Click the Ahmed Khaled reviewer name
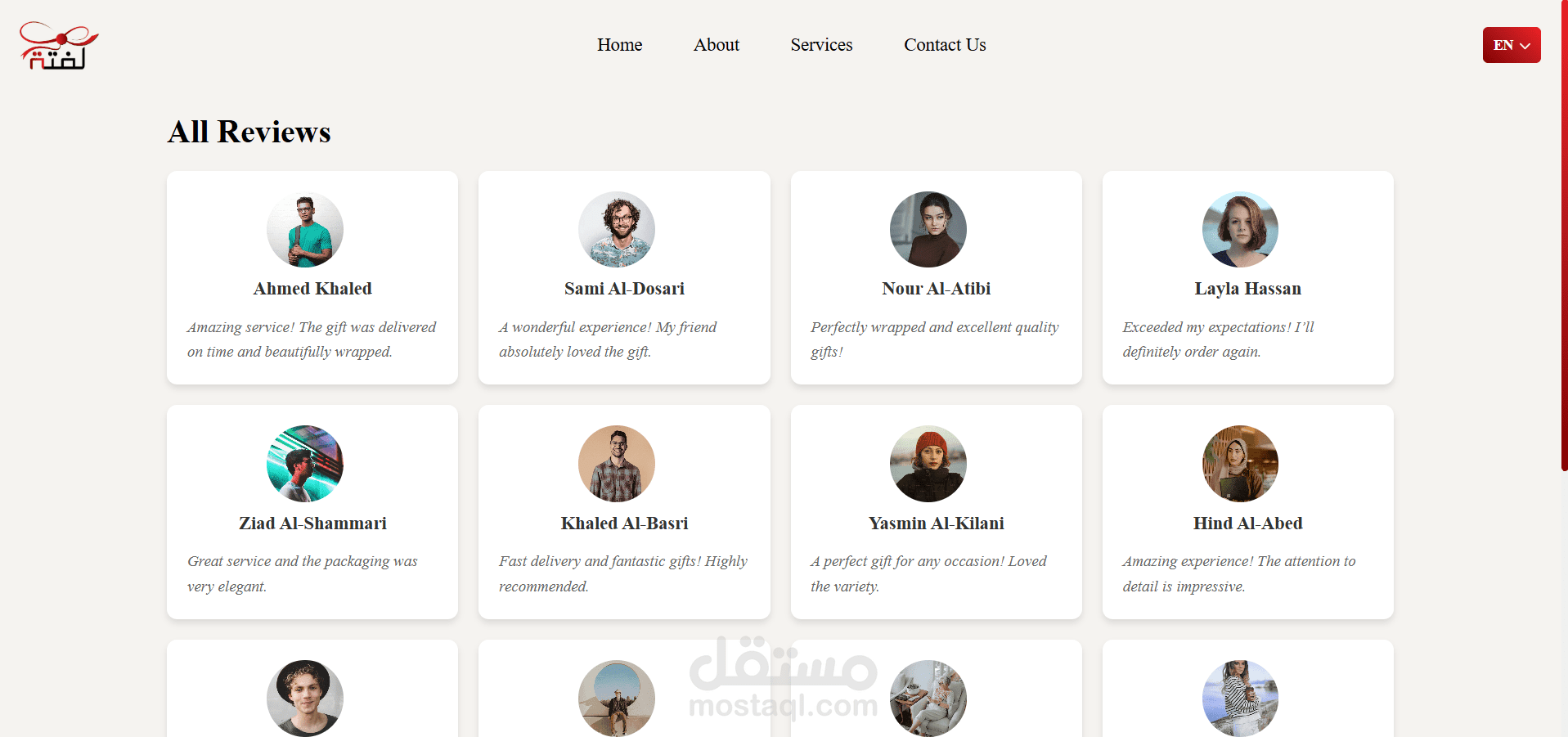 click(312, 289)
